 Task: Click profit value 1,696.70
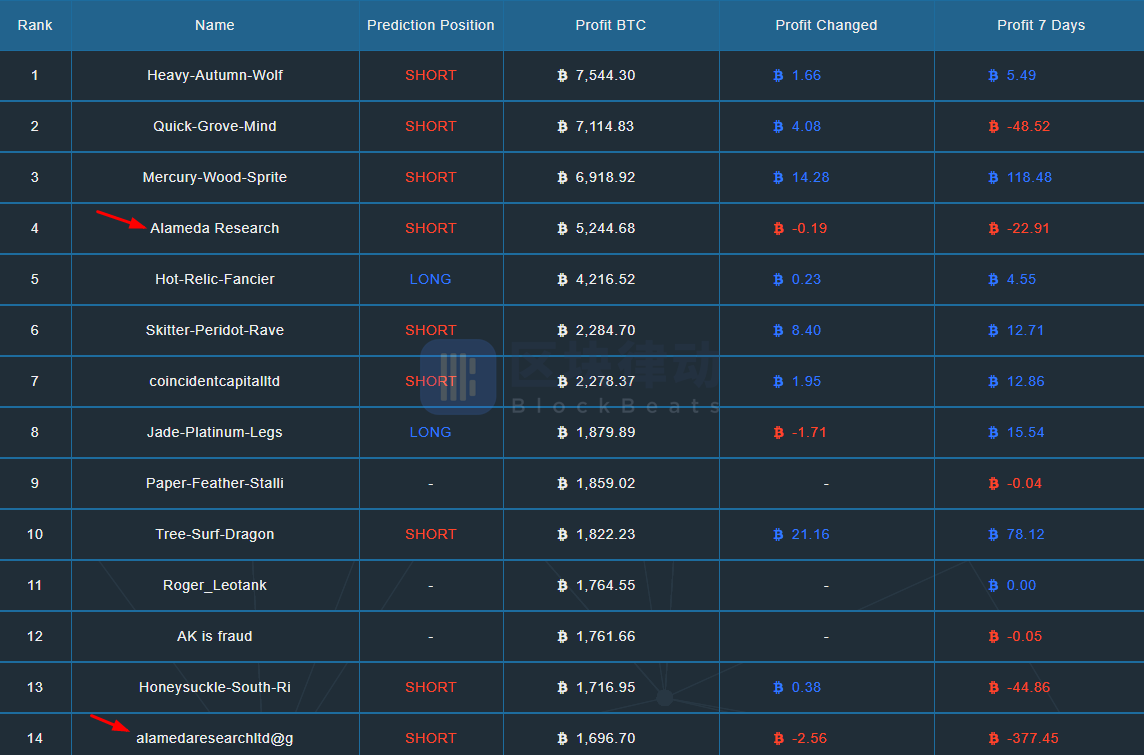(x=605, y=739)
